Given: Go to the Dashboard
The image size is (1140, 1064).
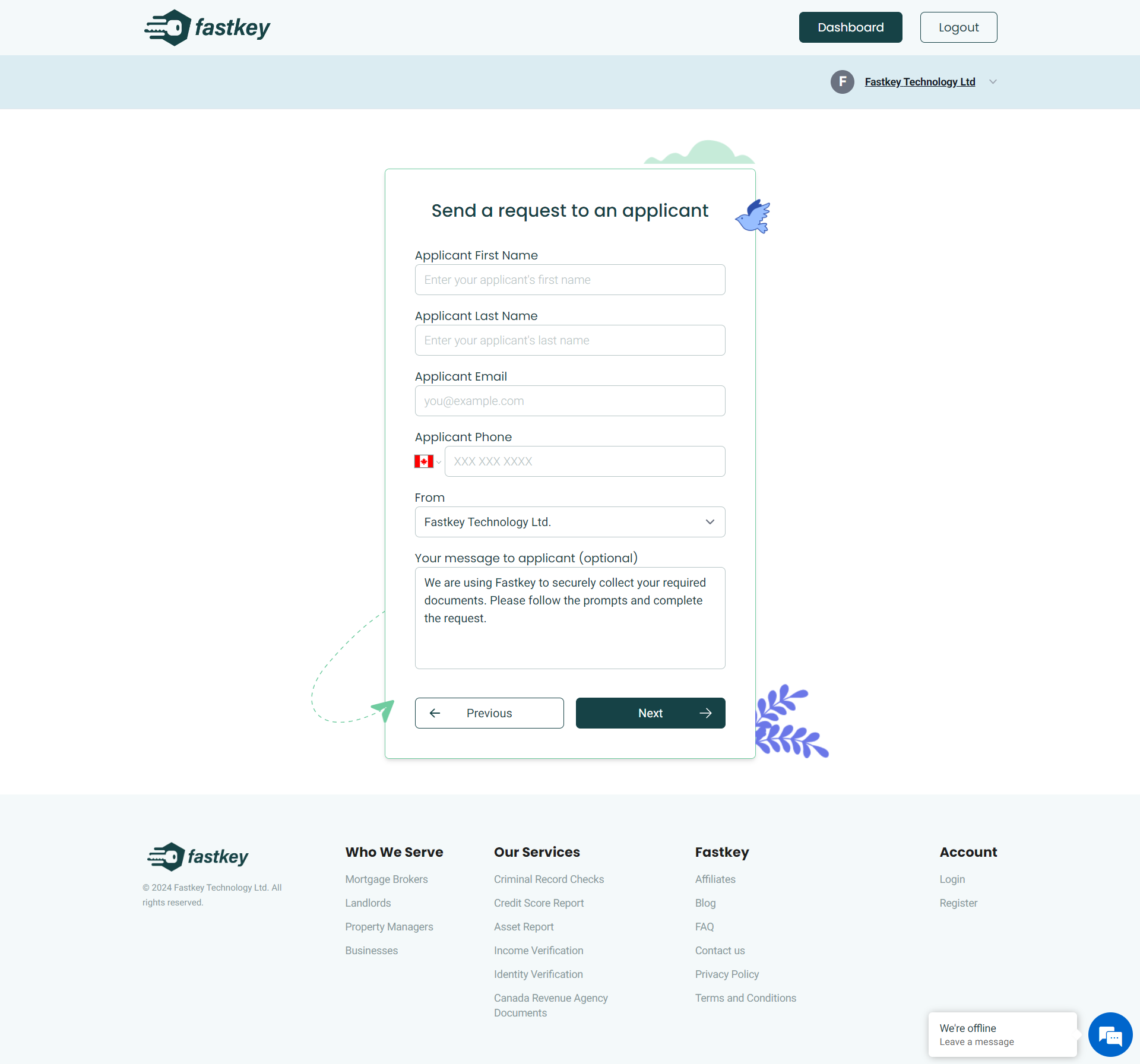Looking at the screenshot, I should point(850,27).
